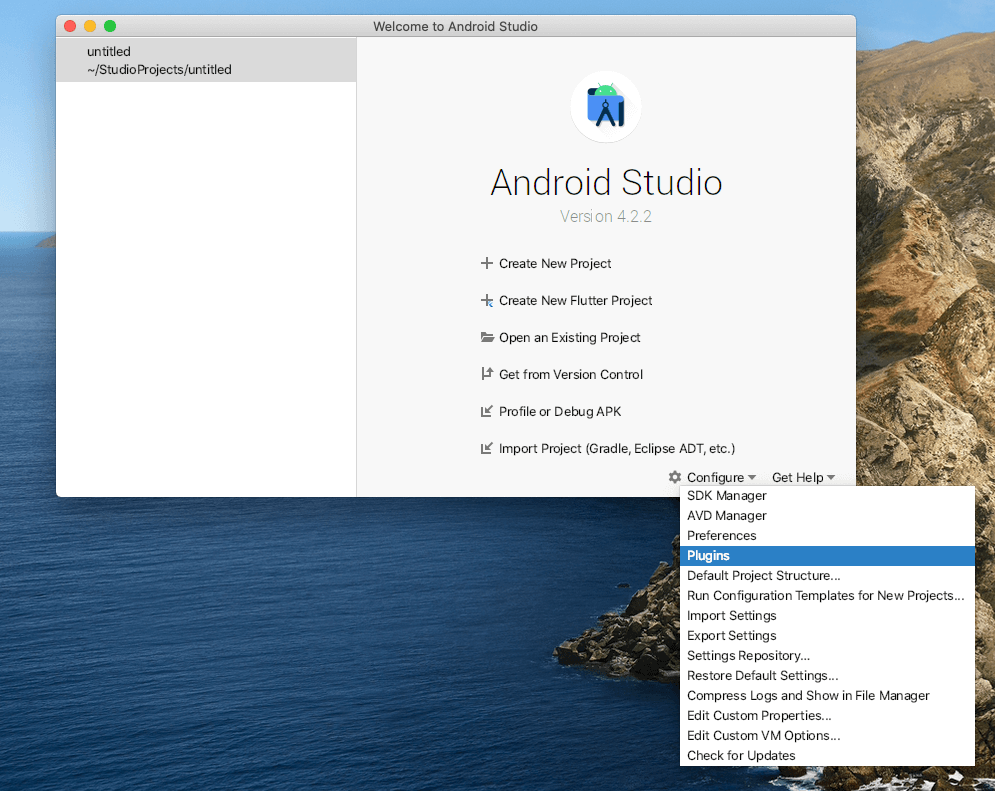This screenshot has width=995, height=791.
Task: Click the version control branch icon
Action: pyautogui.click(x=487, y=375)
